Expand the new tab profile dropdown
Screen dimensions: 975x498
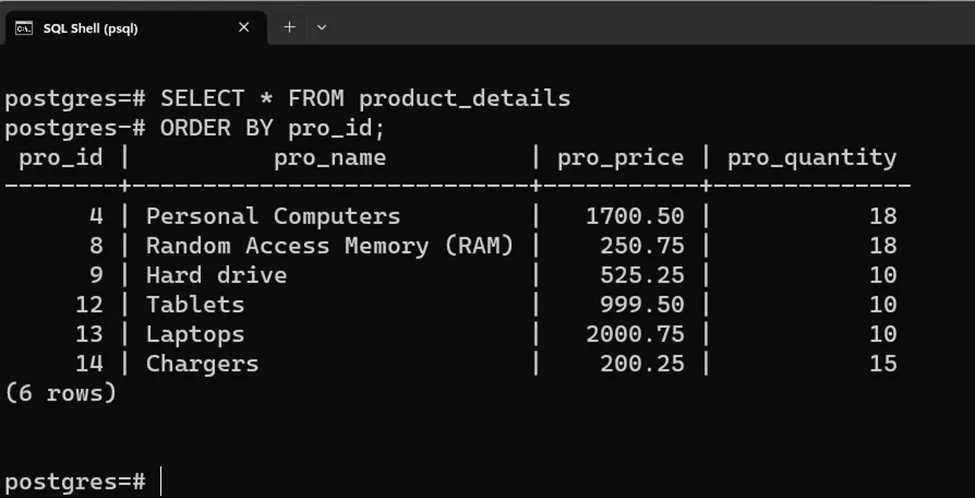click(321, 27)
